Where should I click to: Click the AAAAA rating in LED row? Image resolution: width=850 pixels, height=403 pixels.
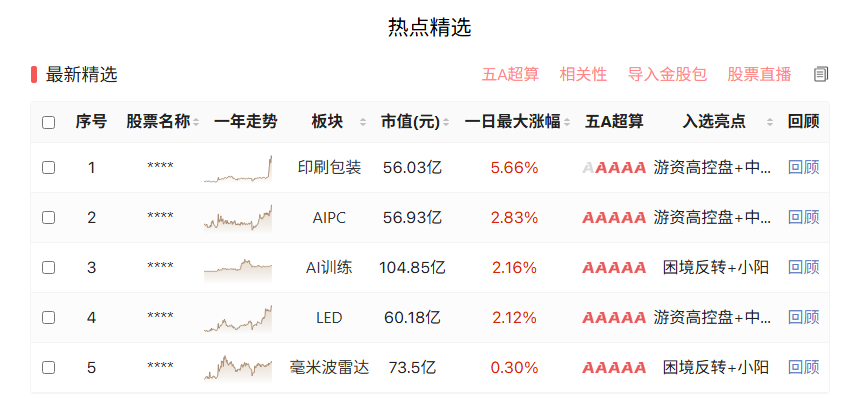[614, 318]
